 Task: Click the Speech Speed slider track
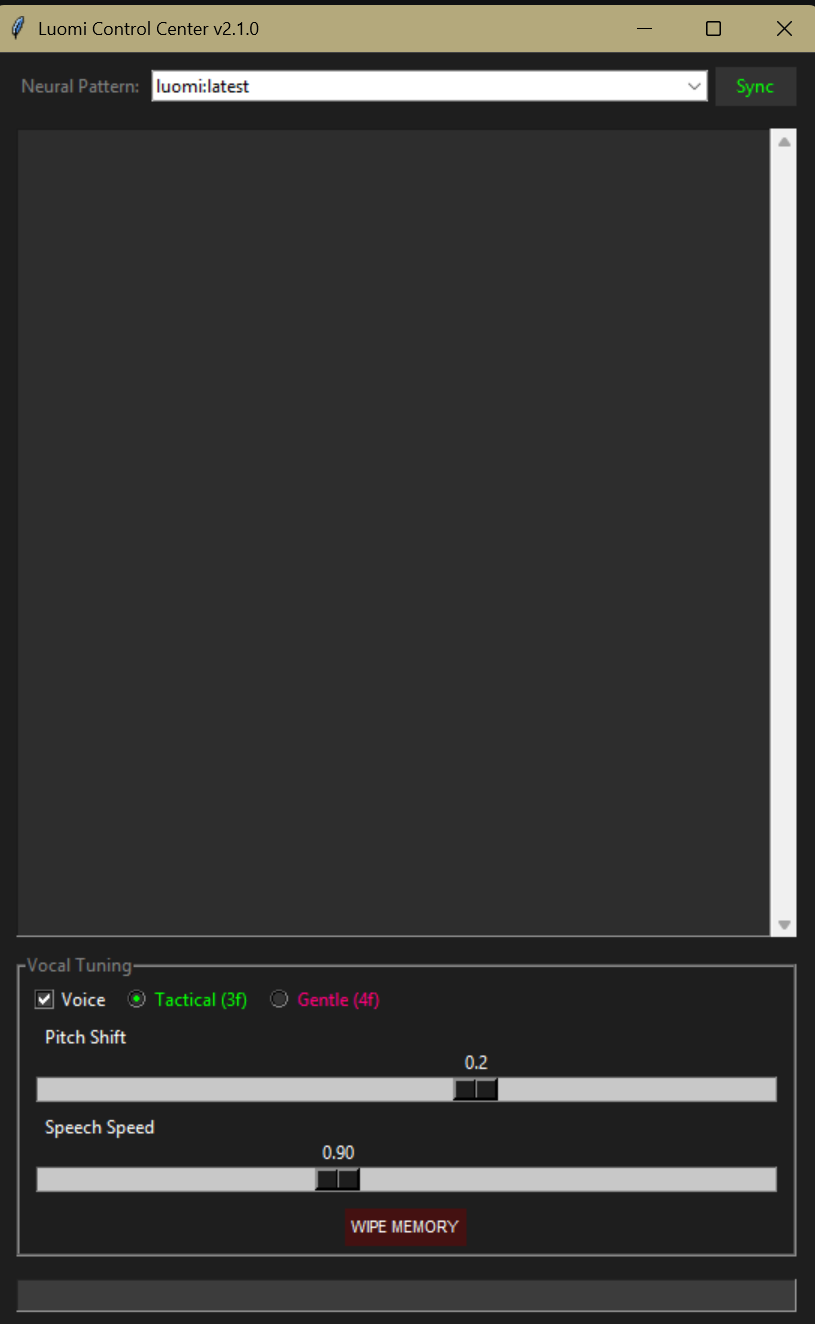click(406, 1179)
